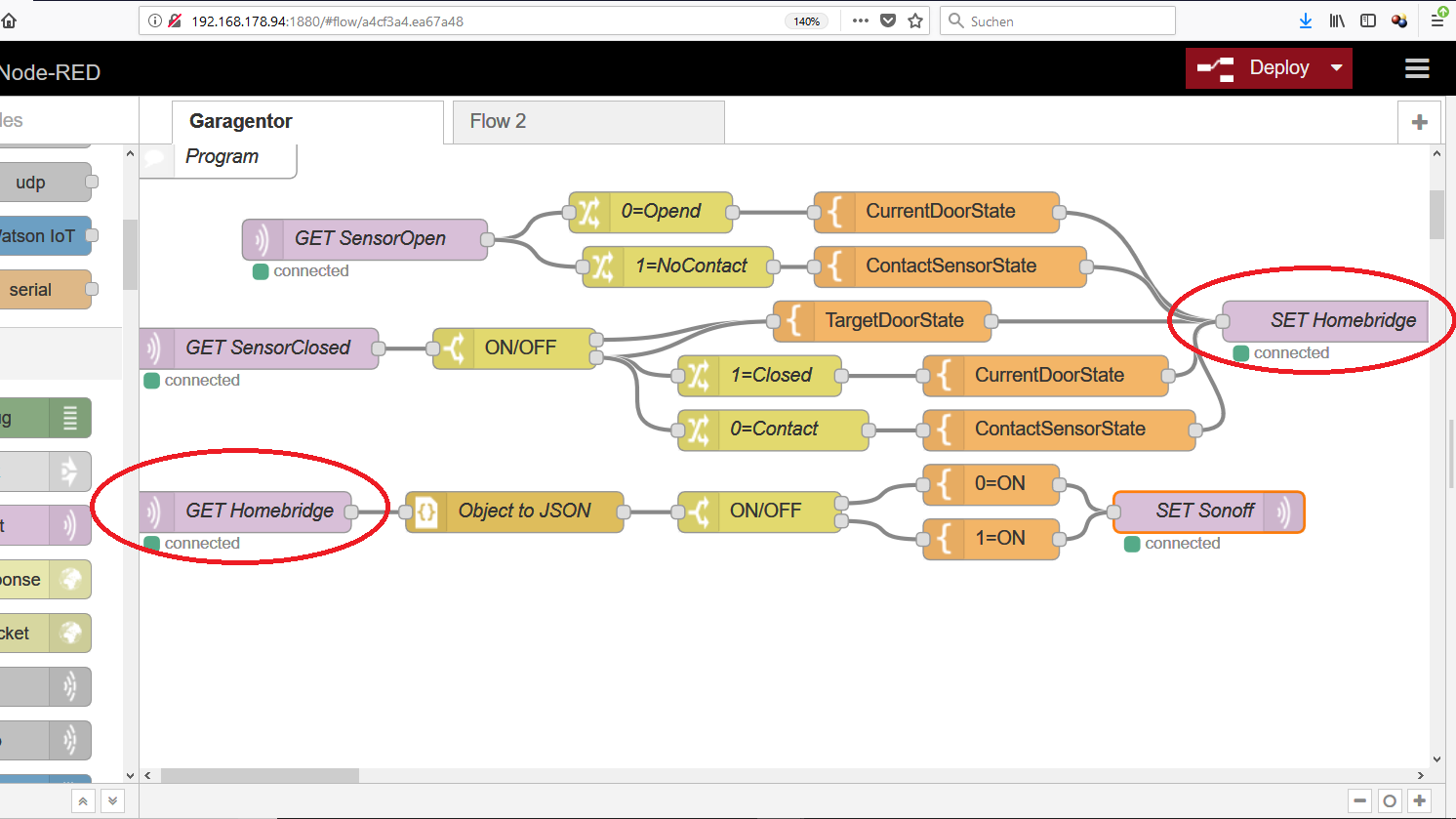Select the GET SensorOpen MQTT node
This screenshot has height=819, width=1456.
tap(369, 239)
